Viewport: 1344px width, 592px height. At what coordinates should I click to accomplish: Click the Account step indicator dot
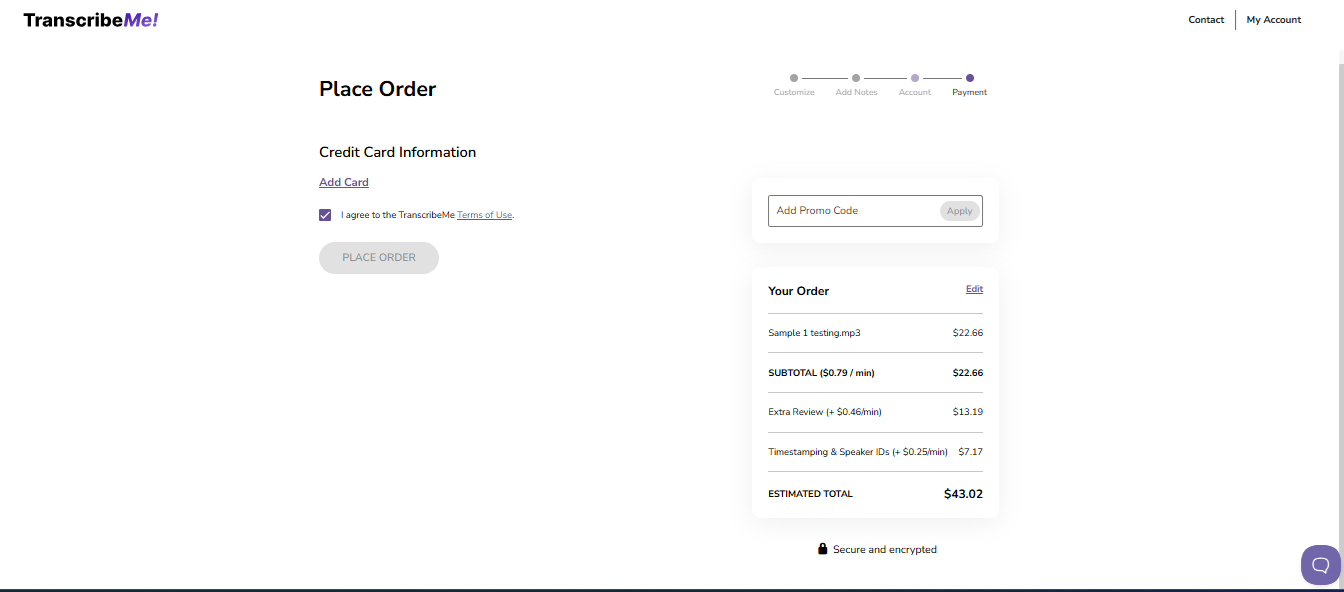pyautogui.click(x=915, y=77)
